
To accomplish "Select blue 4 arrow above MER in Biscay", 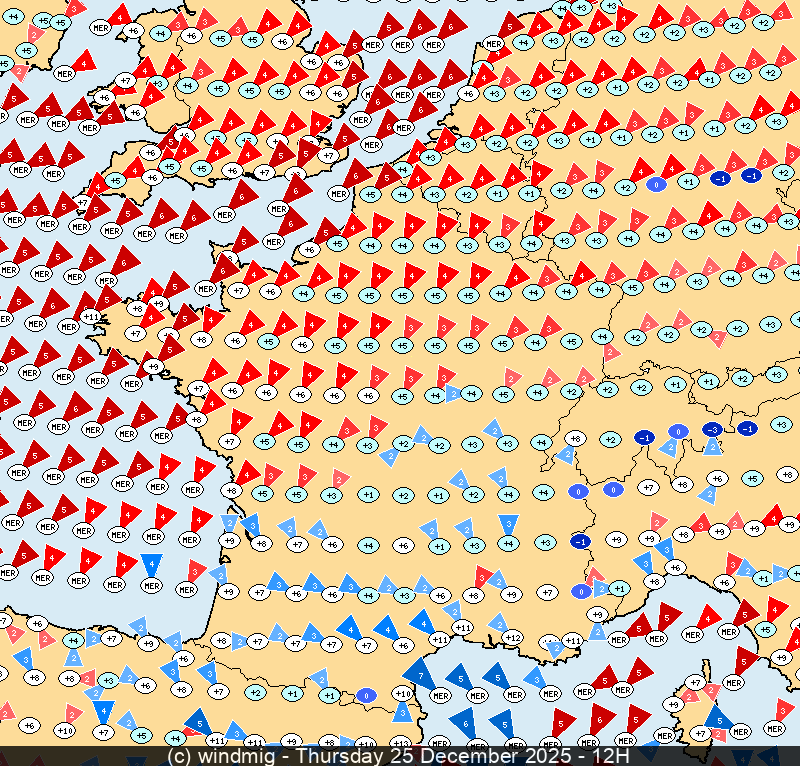I will [151, 565].
